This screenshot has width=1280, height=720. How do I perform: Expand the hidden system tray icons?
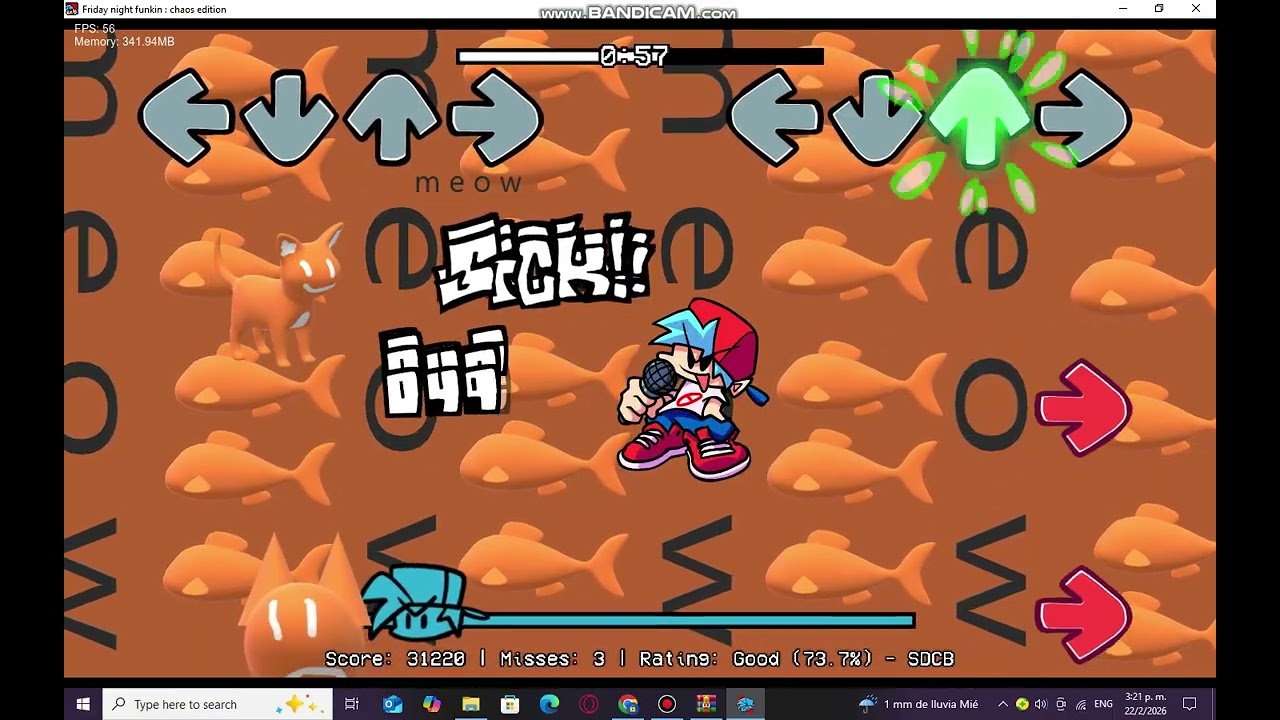tap(1003, 704)
